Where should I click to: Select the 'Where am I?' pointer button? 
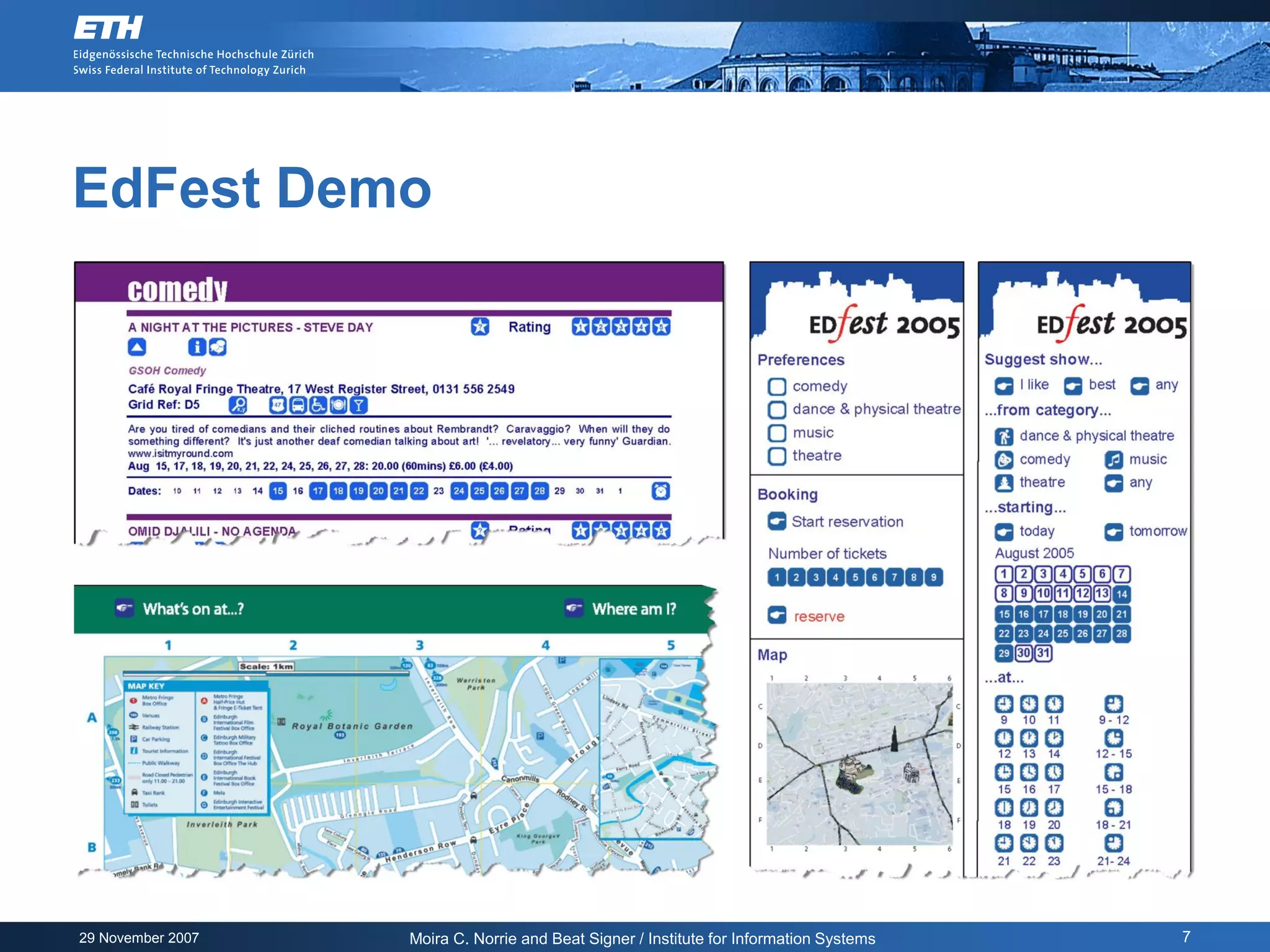click(574, 609)
